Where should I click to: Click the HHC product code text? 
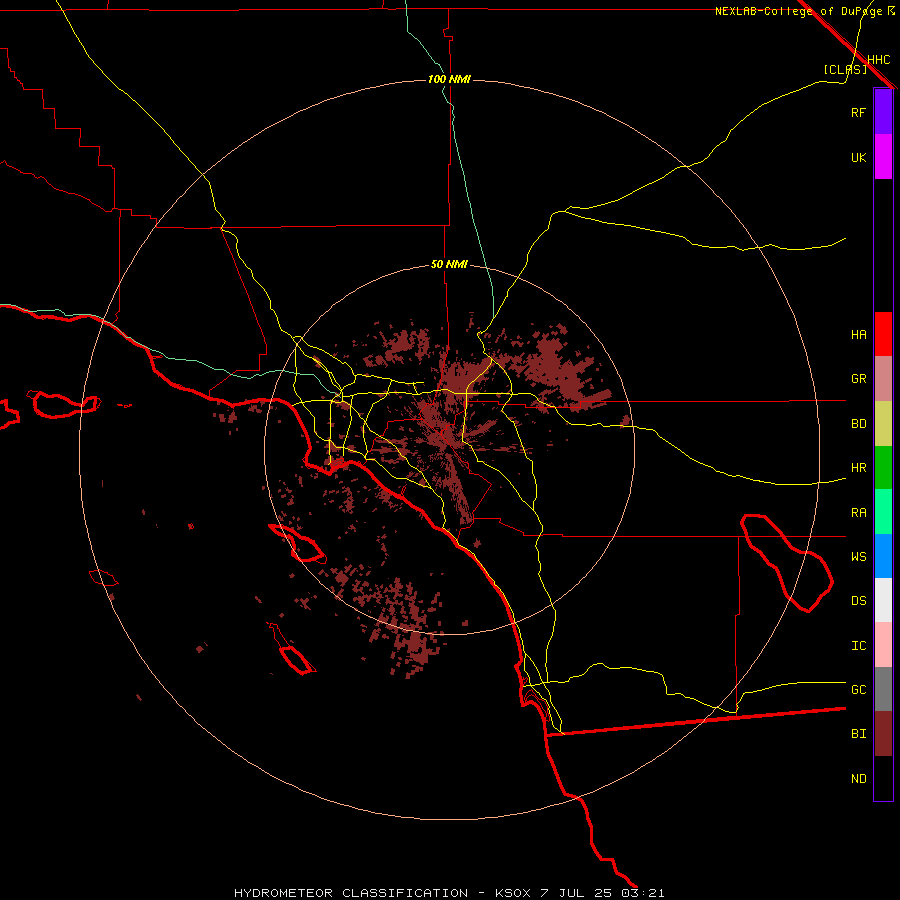[x=878, y=60]
